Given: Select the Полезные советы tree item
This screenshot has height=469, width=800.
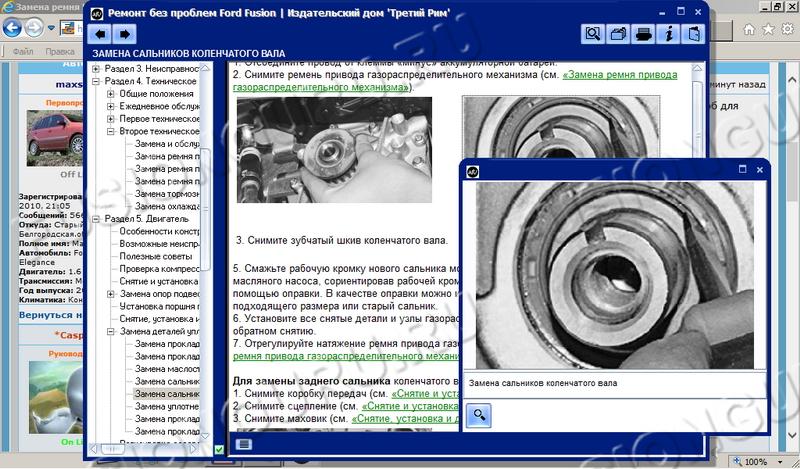Looking at the screenshot, I should (156, 256).
